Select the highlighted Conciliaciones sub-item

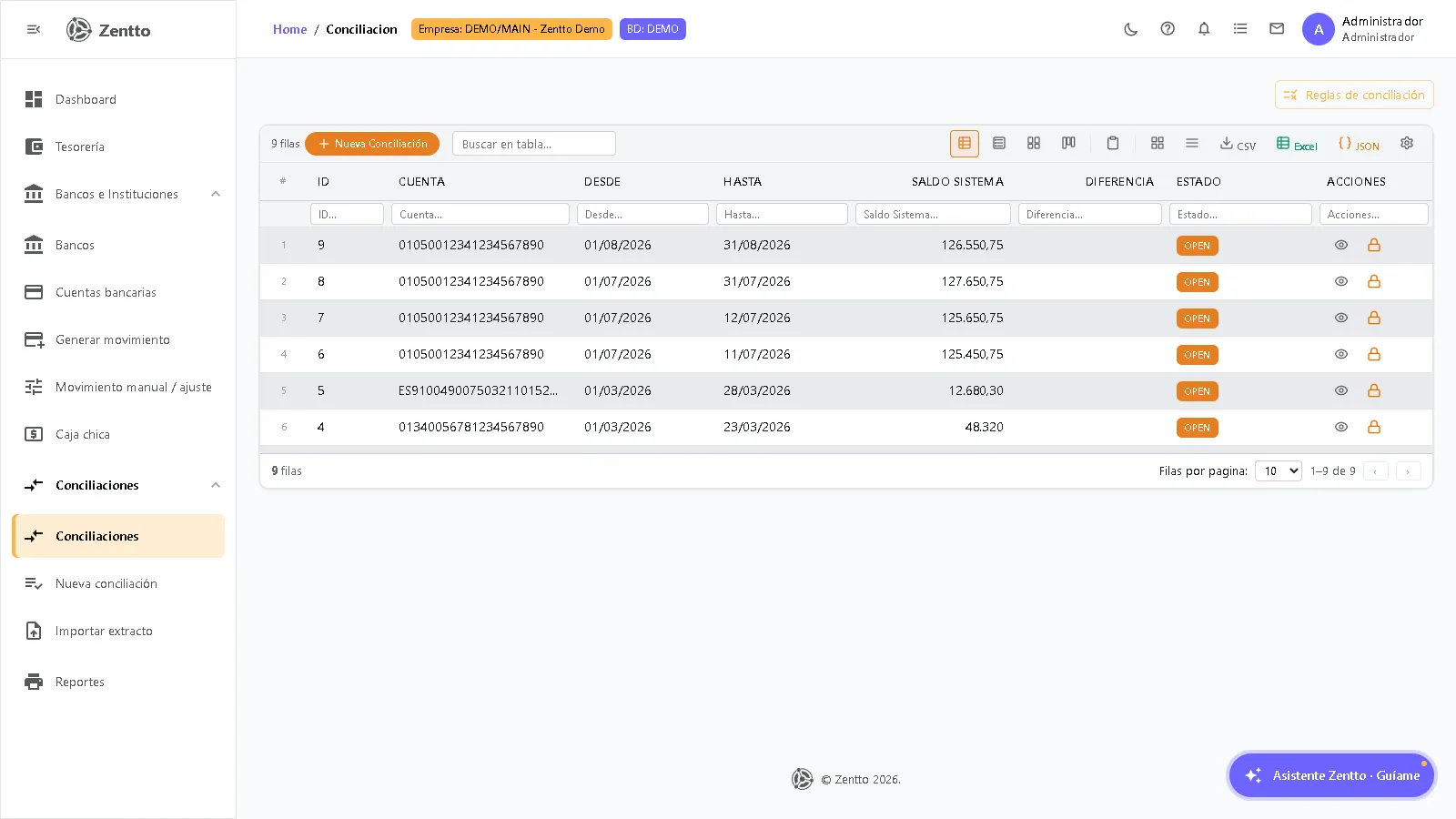118,536
